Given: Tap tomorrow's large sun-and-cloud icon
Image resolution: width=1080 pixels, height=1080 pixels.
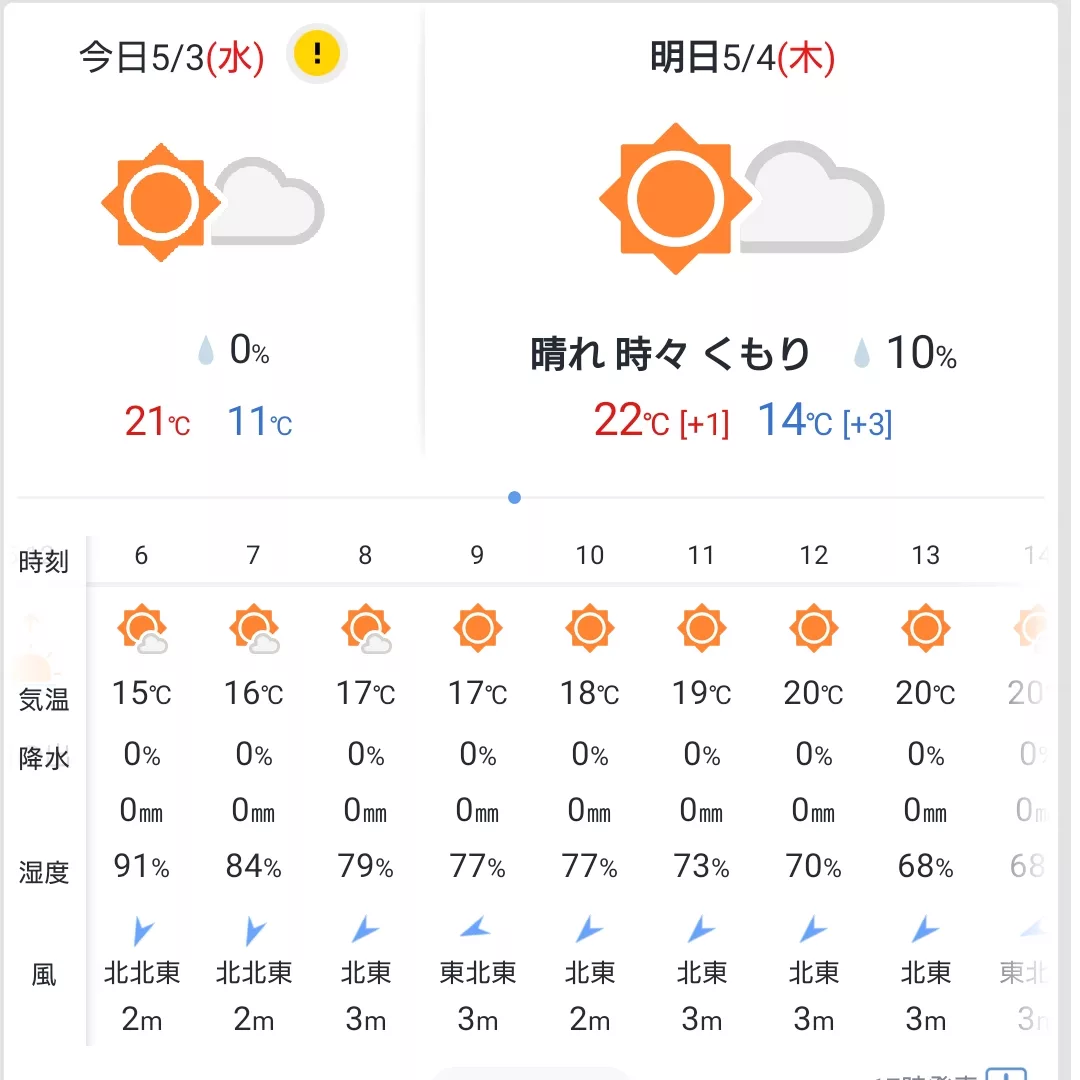Looking at the screenshot, I should tap(740, 198).
